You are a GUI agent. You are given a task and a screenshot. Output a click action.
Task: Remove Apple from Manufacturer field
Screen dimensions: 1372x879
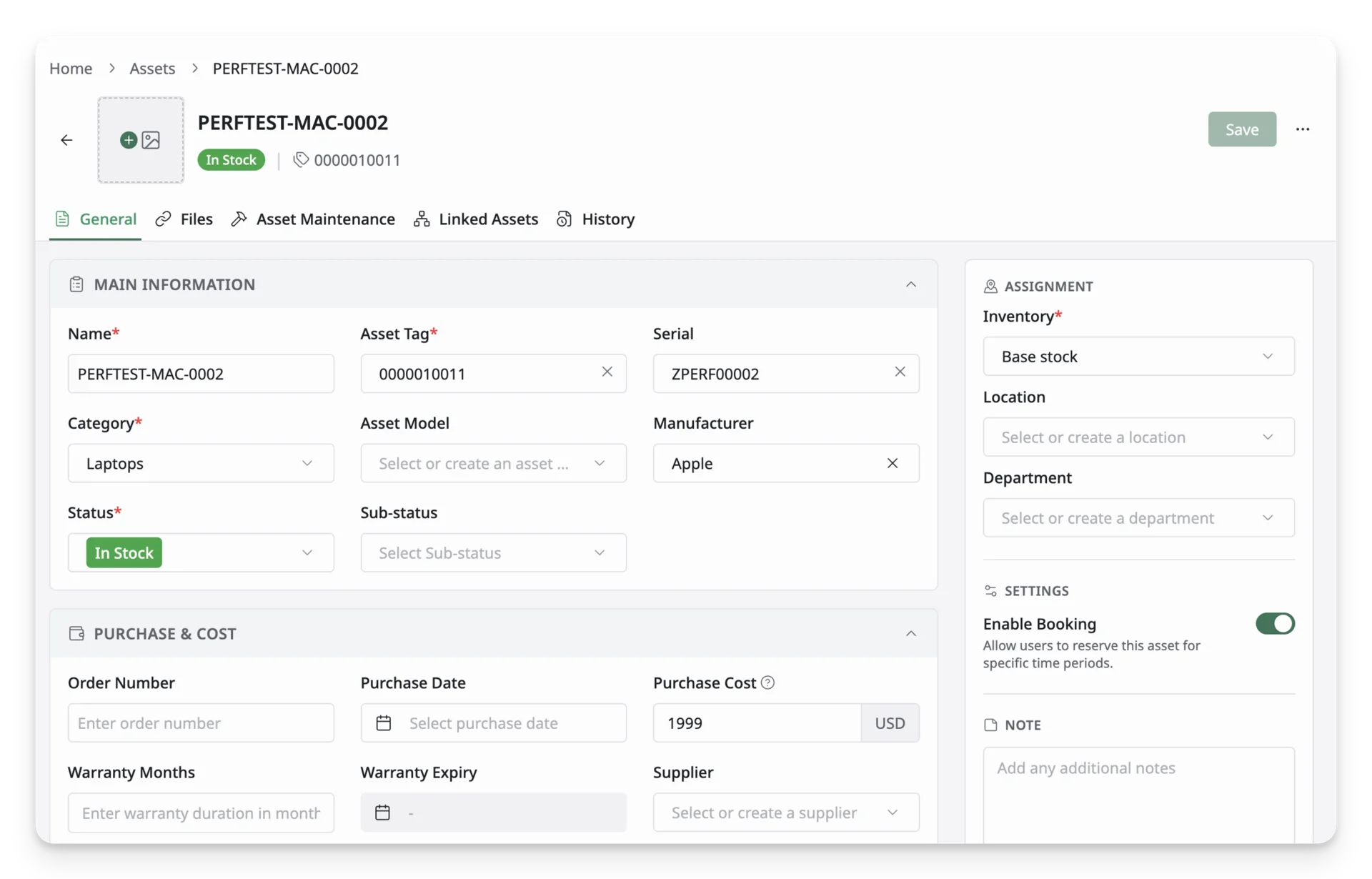(x=893, y=463)
